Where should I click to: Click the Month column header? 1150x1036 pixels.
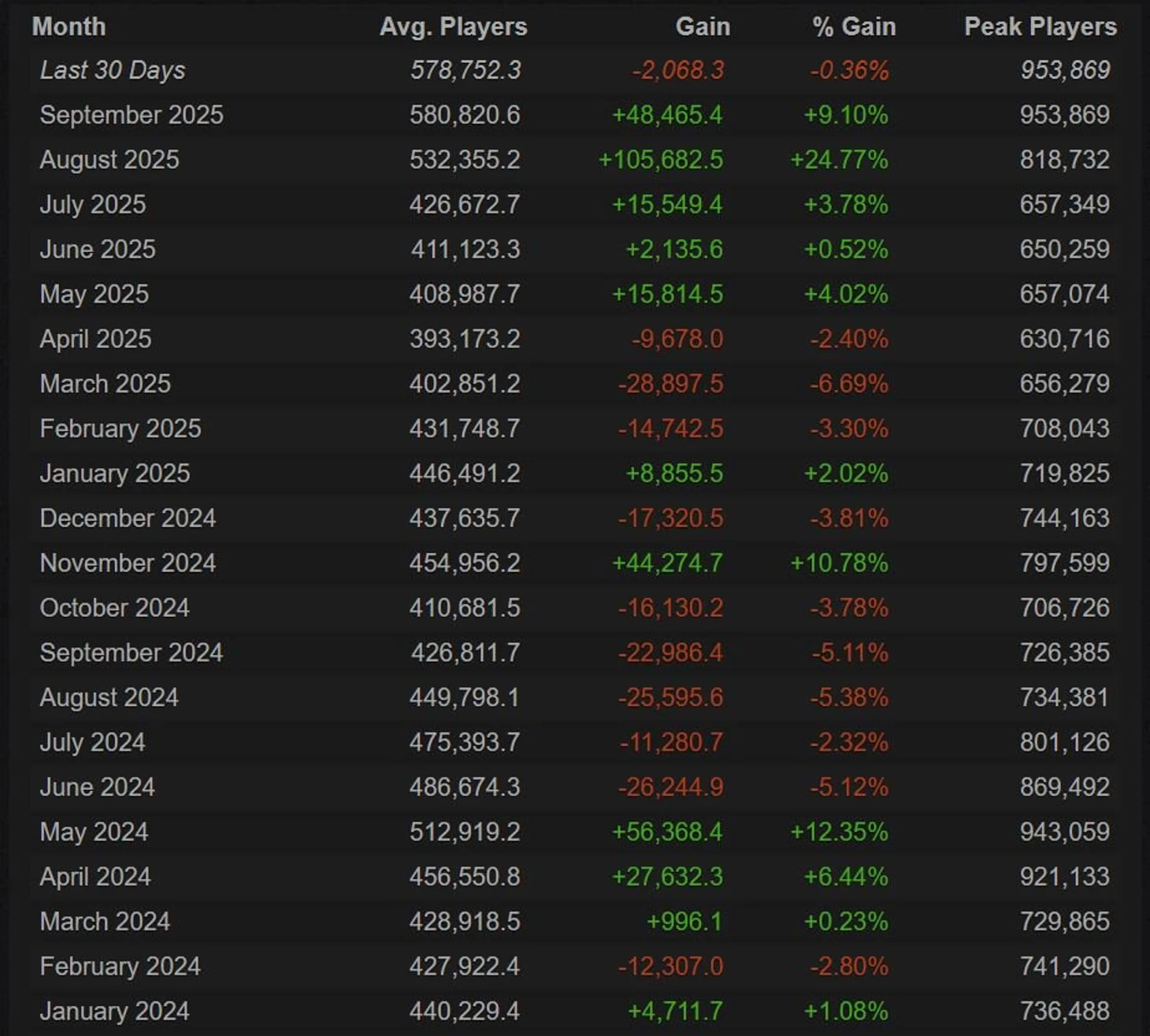tap(69, 27)
